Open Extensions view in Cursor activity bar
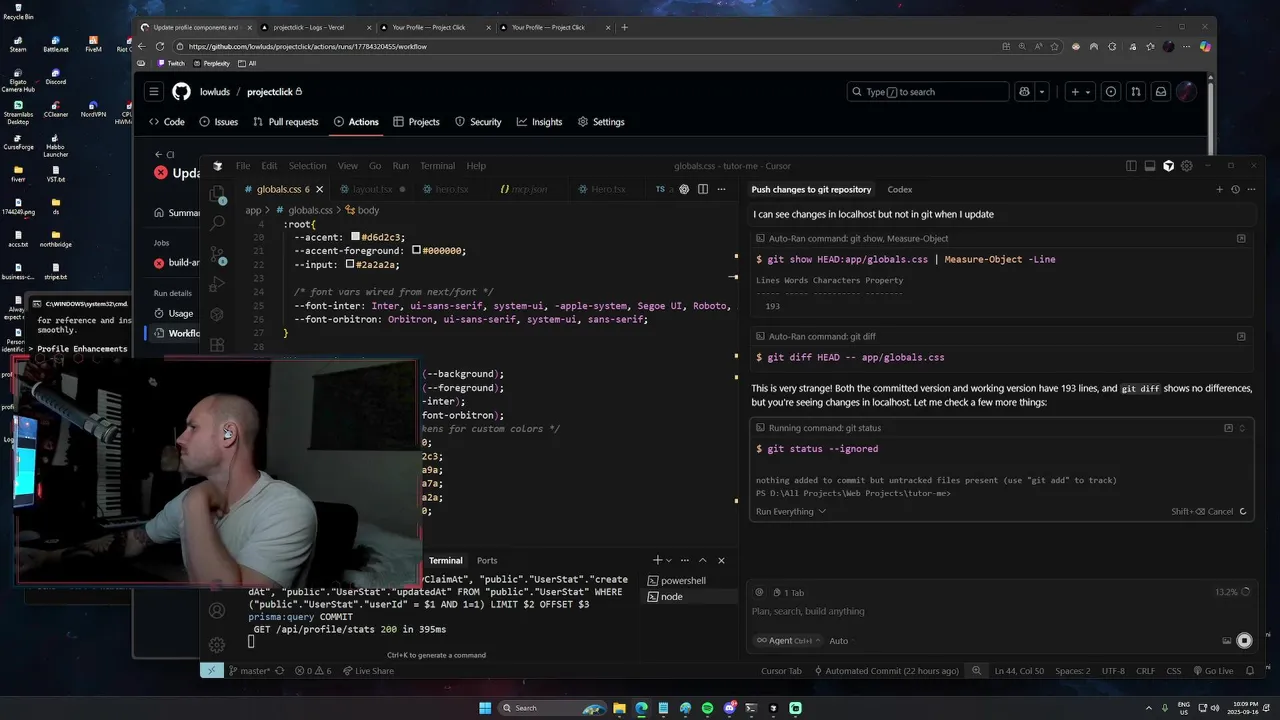1280x720 pixels. (217, 345)
